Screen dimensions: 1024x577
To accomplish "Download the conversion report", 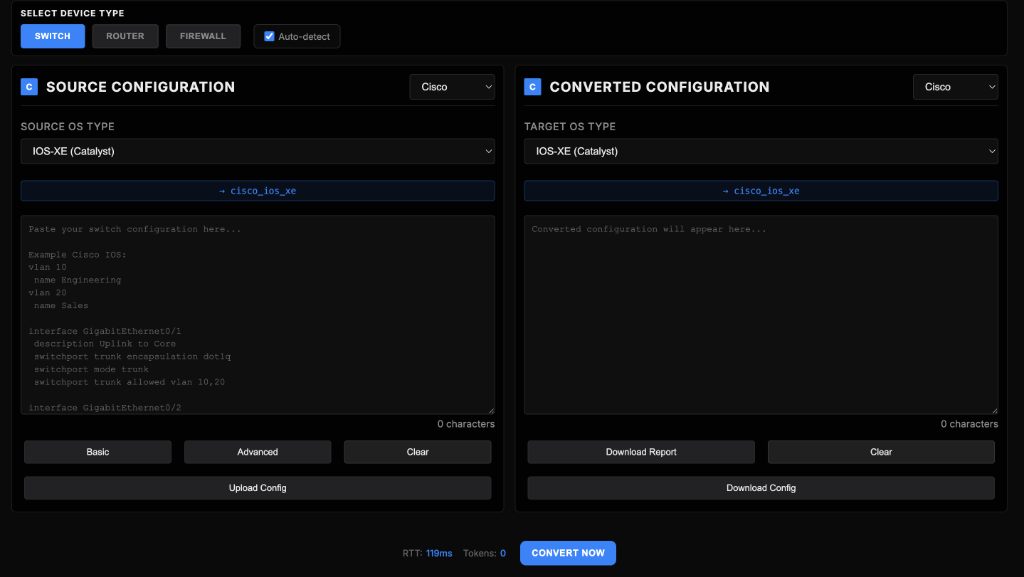I will tap(640, 451).
